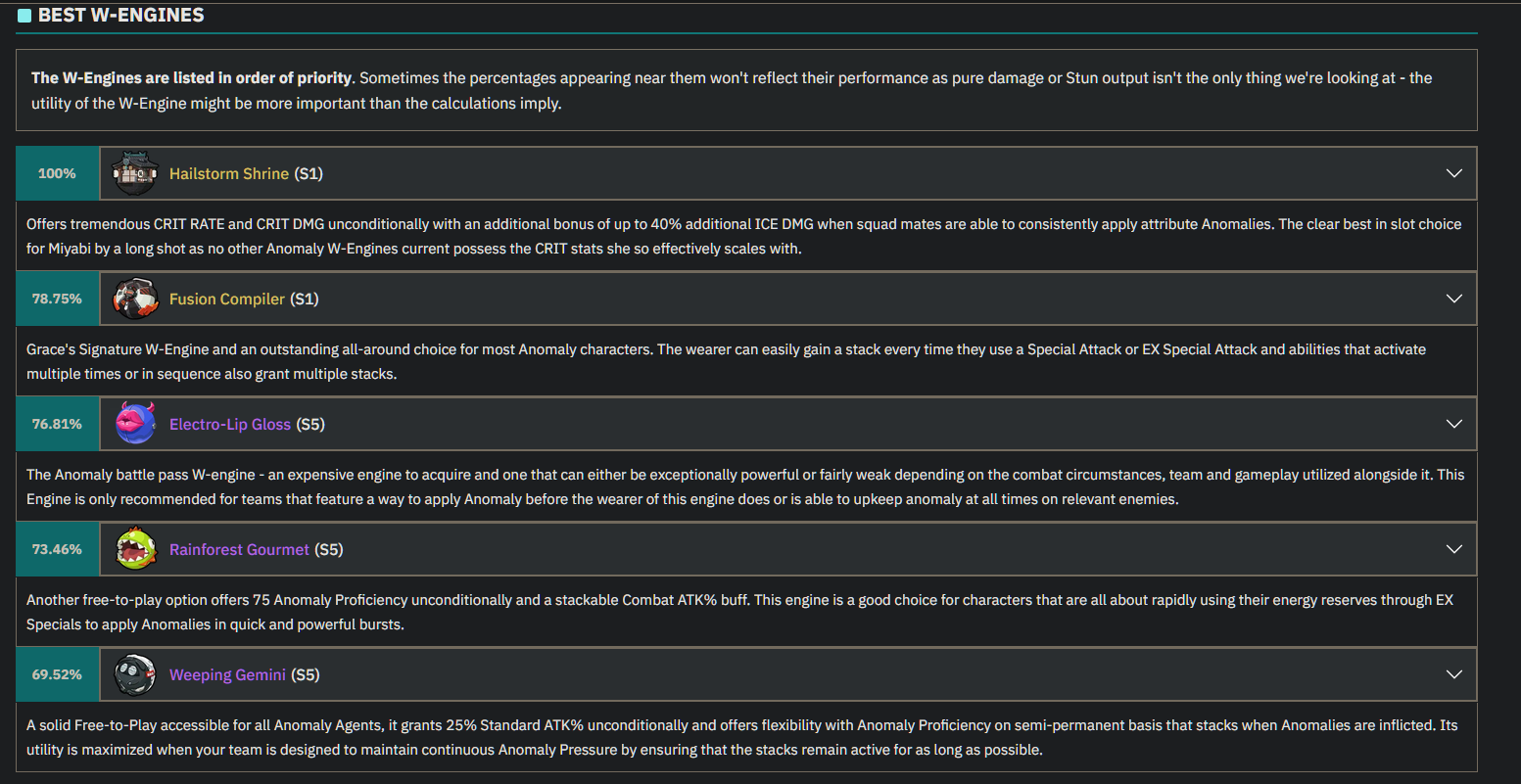Click the 78.75% rating badge
This screenshot has height=784, width=1521.
click(58, 299)
